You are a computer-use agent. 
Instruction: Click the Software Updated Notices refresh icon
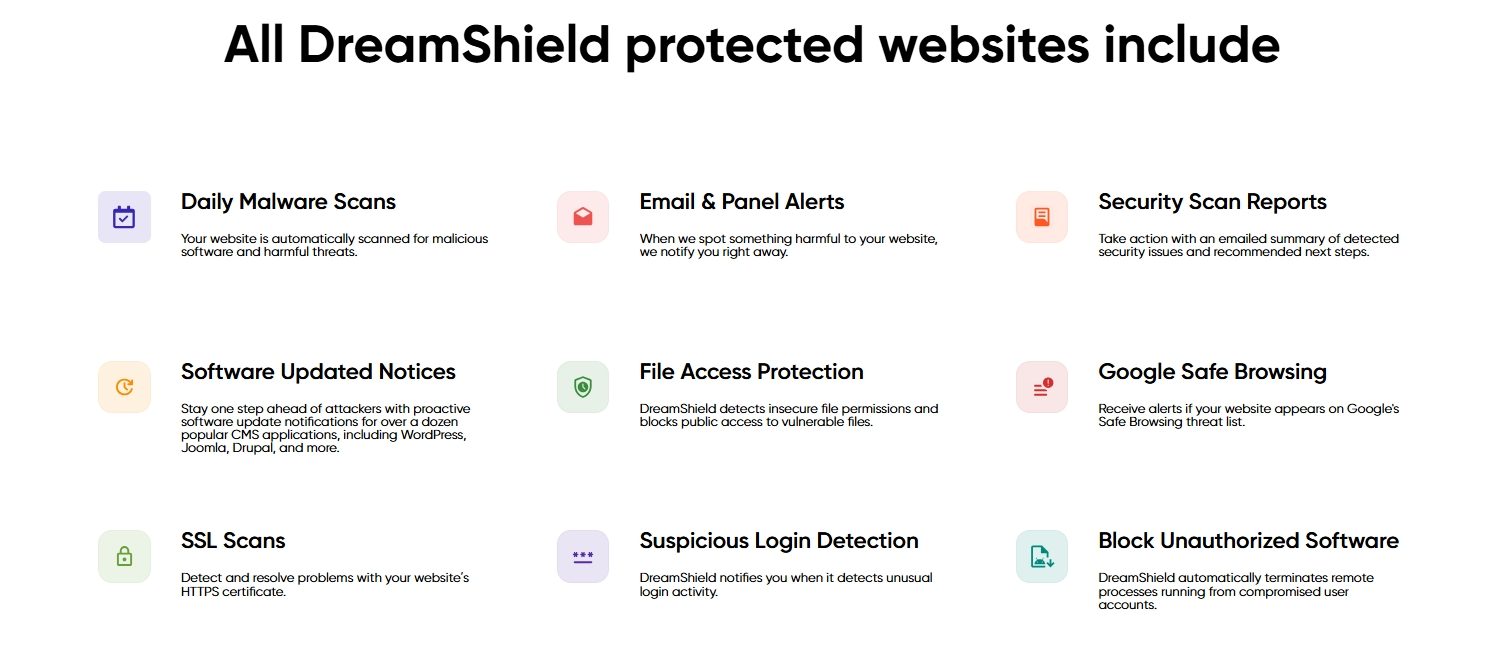[124, 387]
